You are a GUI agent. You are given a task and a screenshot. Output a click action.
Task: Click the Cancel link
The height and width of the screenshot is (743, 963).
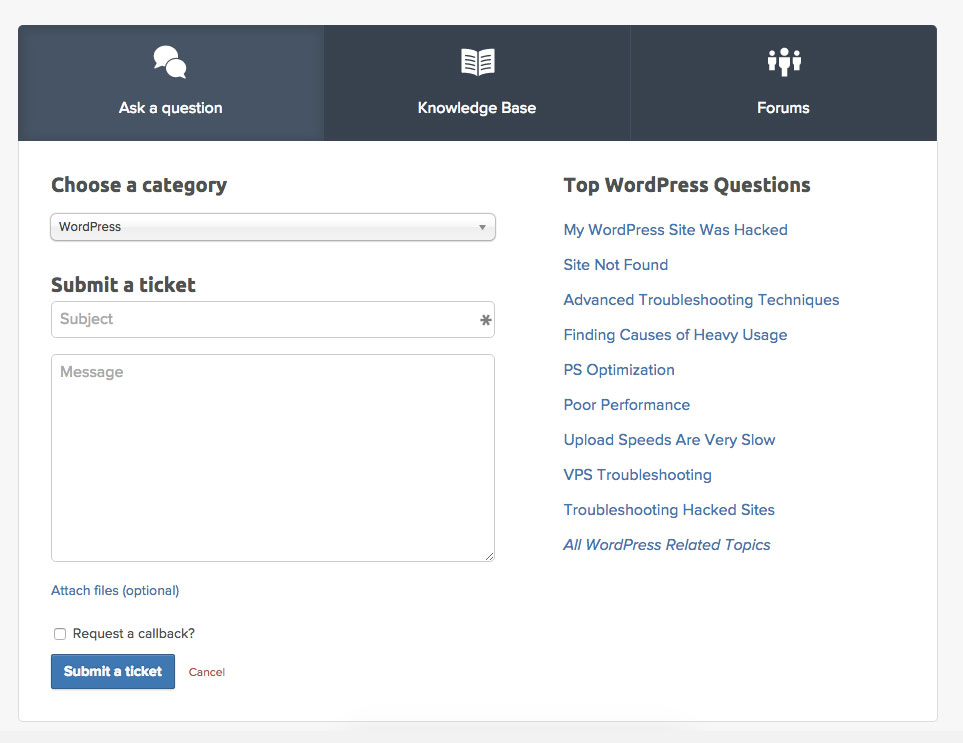[207, 672]
